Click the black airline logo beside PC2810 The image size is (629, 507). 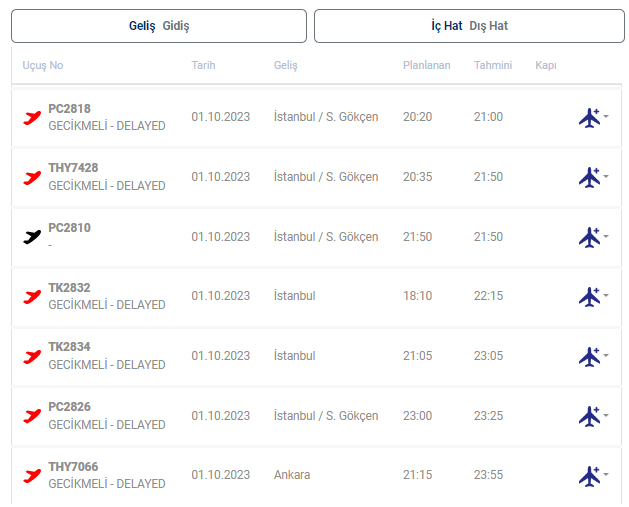tap(32, 237)
